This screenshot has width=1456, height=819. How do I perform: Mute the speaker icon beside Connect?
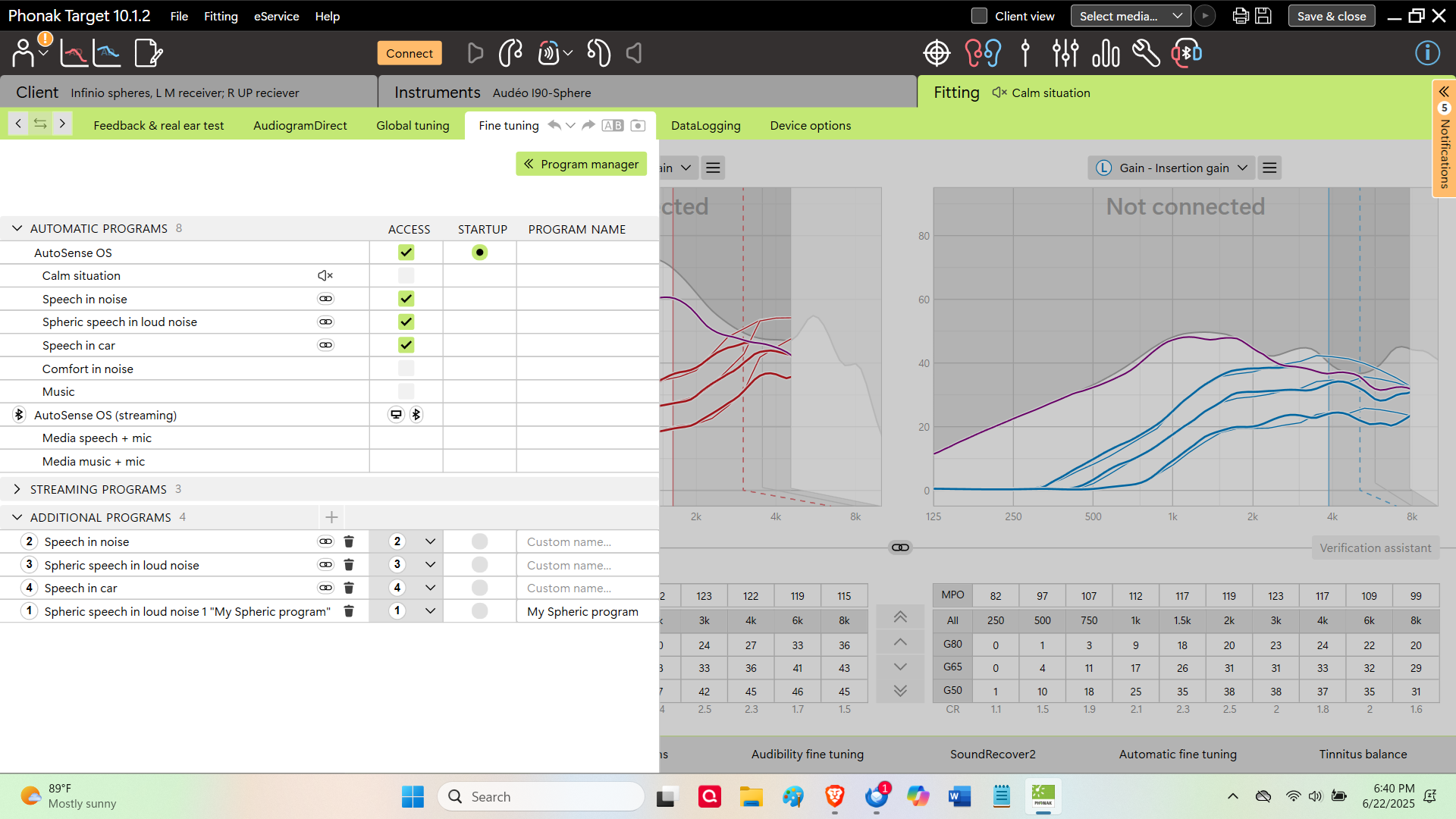click(x=634, y=53)
